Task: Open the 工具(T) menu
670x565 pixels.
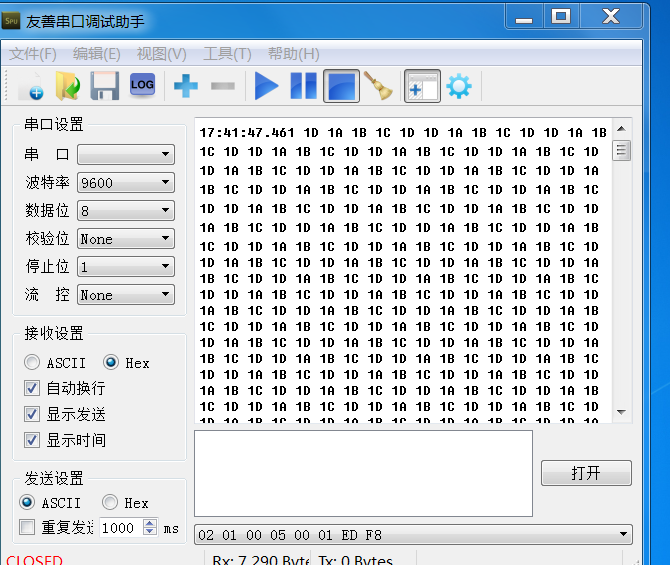Action: (x=227, y=54)
